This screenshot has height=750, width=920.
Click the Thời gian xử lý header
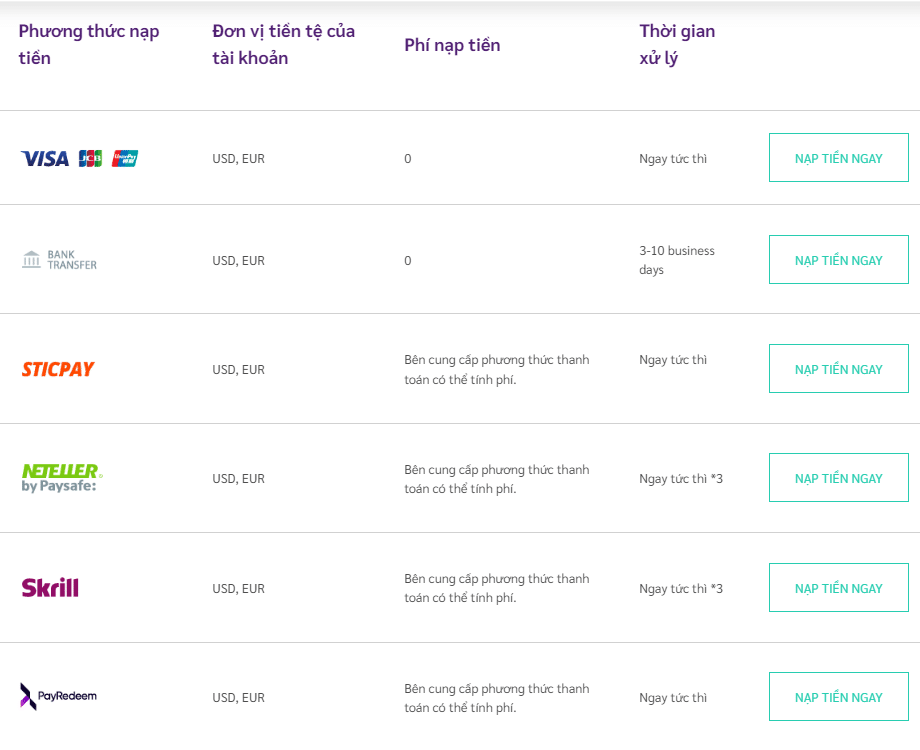(677, 45)
